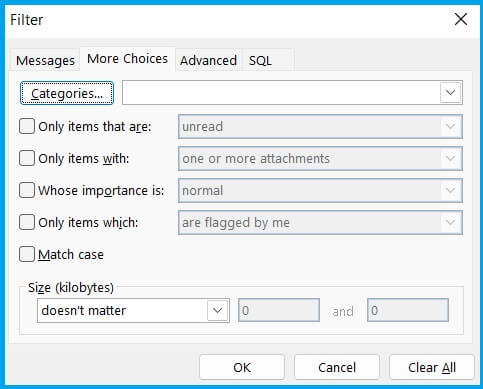
Task: Open the 'one or more attachments' dropdown
Action: pyautogui.click(x=320, y=158)
